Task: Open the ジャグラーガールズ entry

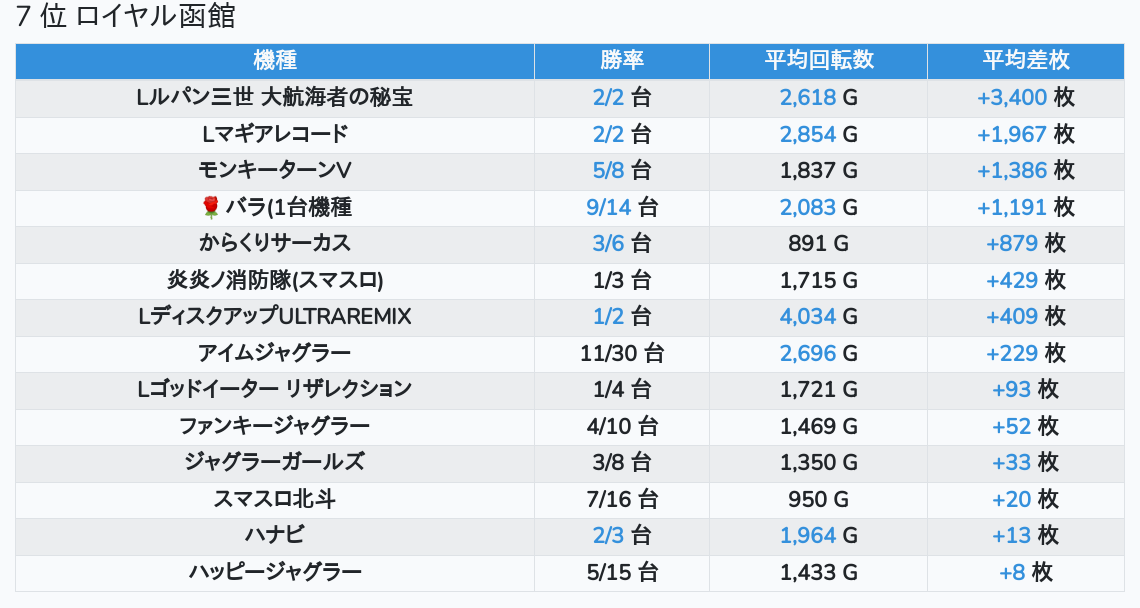Action: click(275, 462)
